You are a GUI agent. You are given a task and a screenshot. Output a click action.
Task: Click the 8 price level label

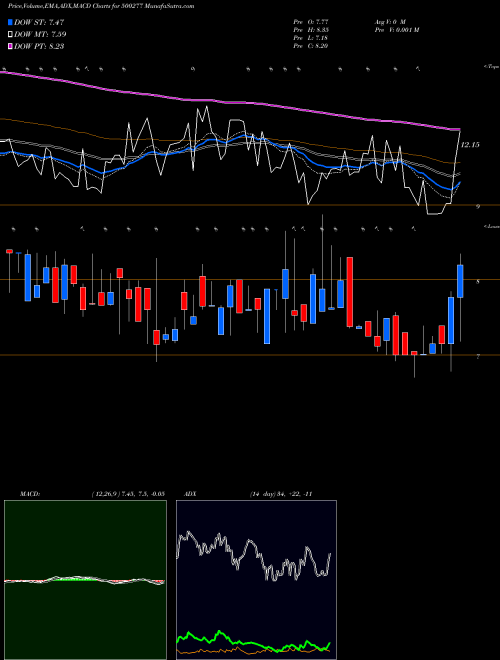[x=478, y=282]
